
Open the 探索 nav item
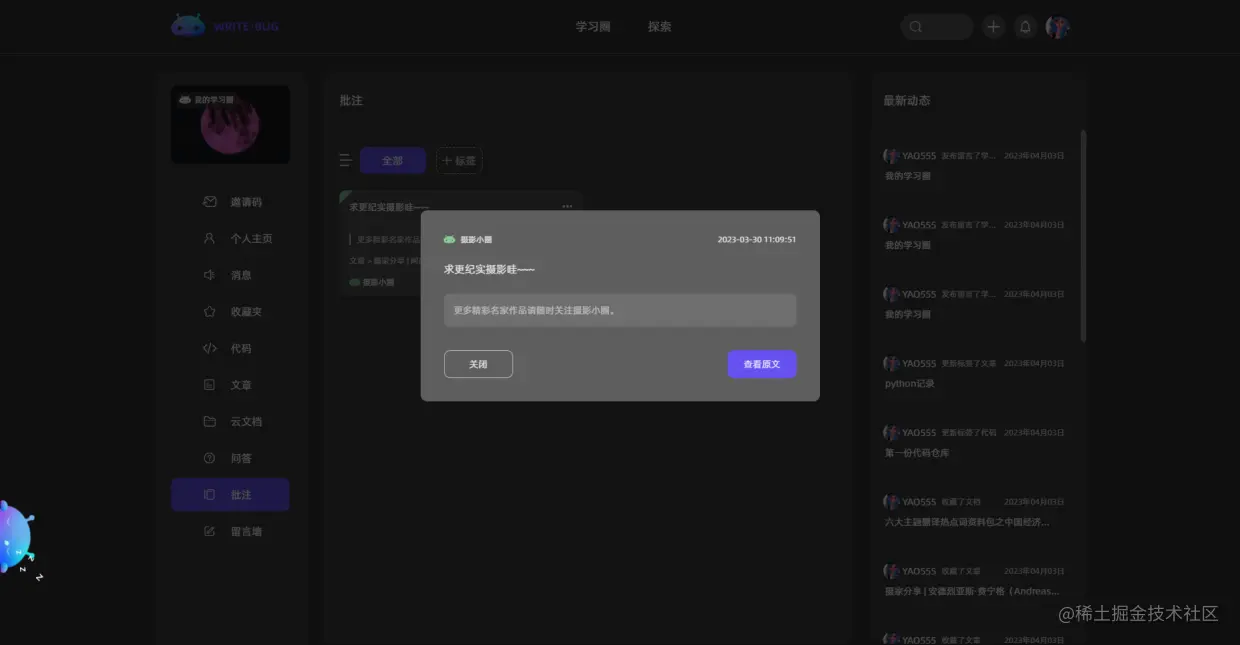(659, 26)
